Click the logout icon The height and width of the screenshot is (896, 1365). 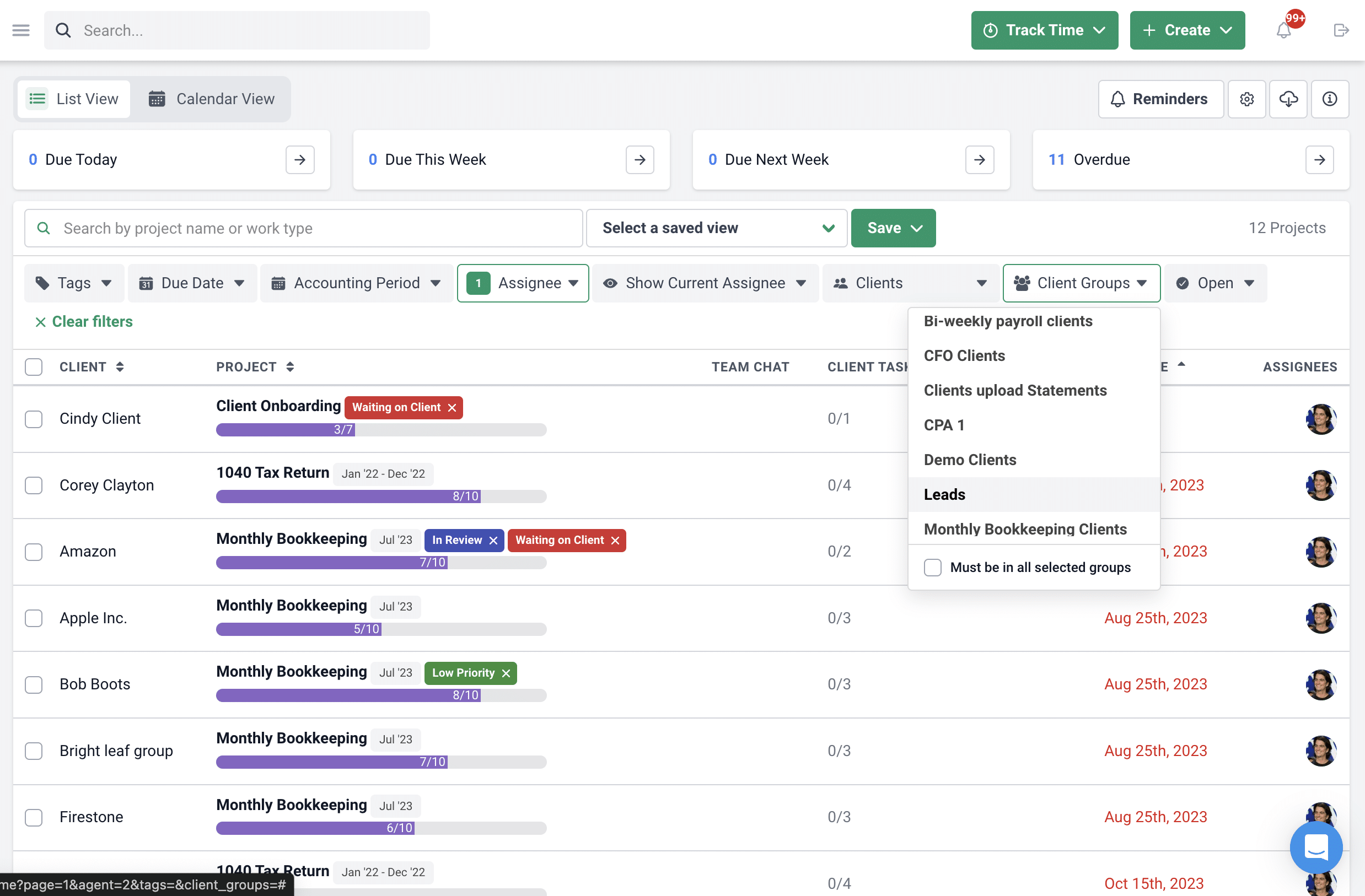pyautogui.click(x=1341, y=30)
